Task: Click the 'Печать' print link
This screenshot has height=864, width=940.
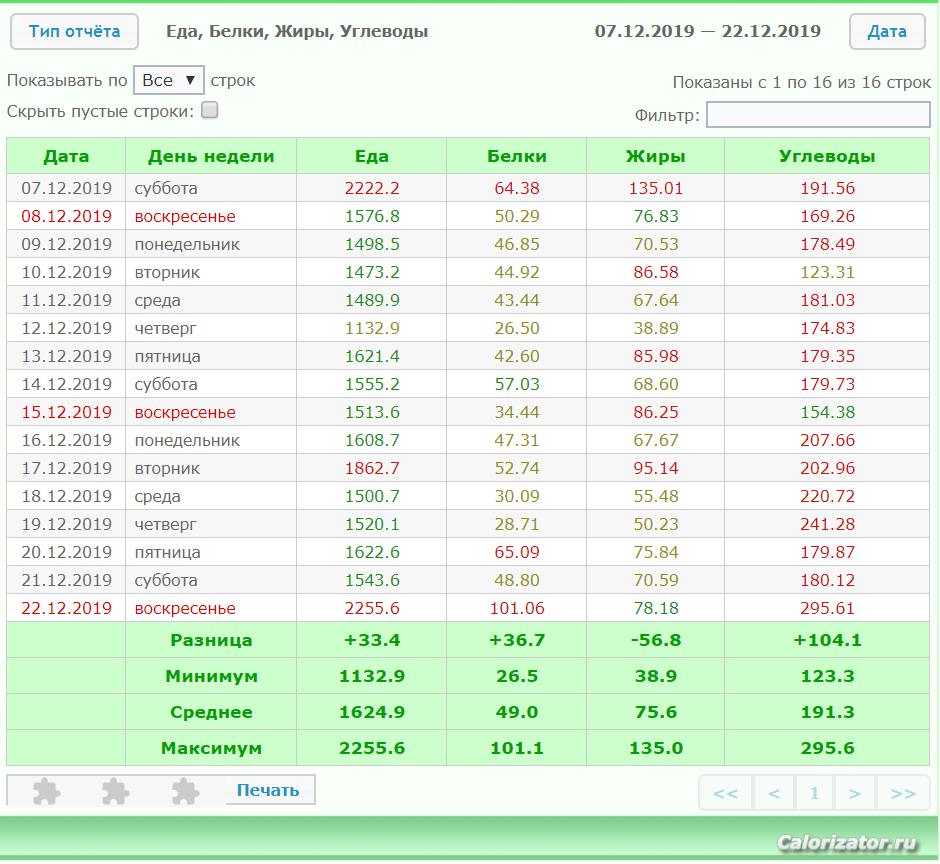Action: click(268, 790)
